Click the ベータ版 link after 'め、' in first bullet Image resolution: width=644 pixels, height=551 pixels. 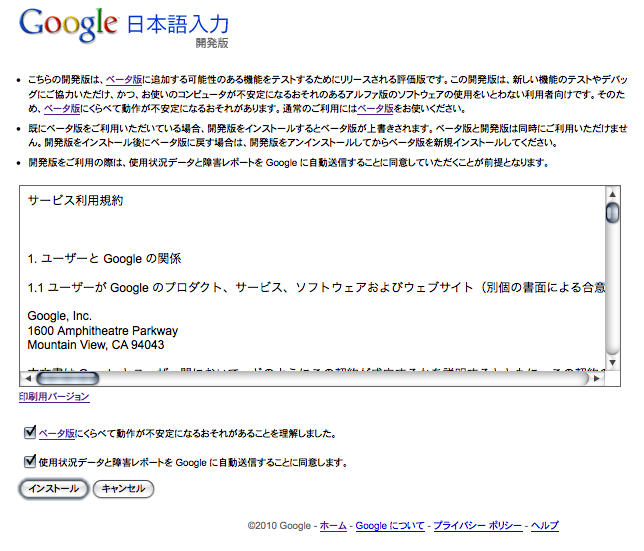point(62,108)
